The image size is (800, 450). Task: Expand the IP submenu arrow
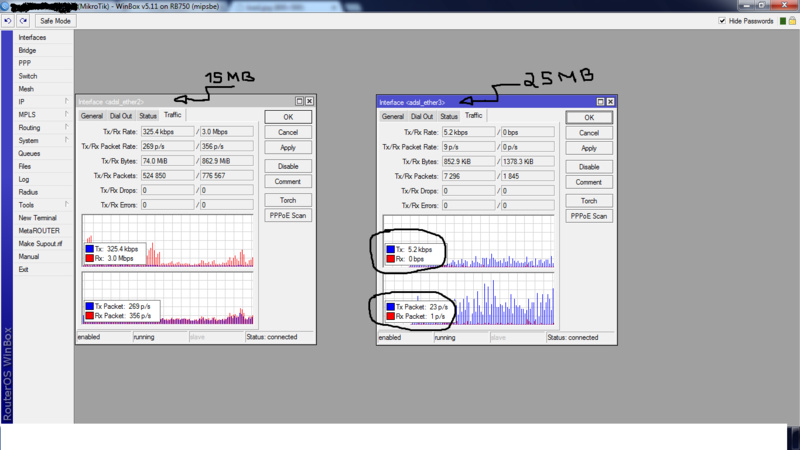point(66,101)
